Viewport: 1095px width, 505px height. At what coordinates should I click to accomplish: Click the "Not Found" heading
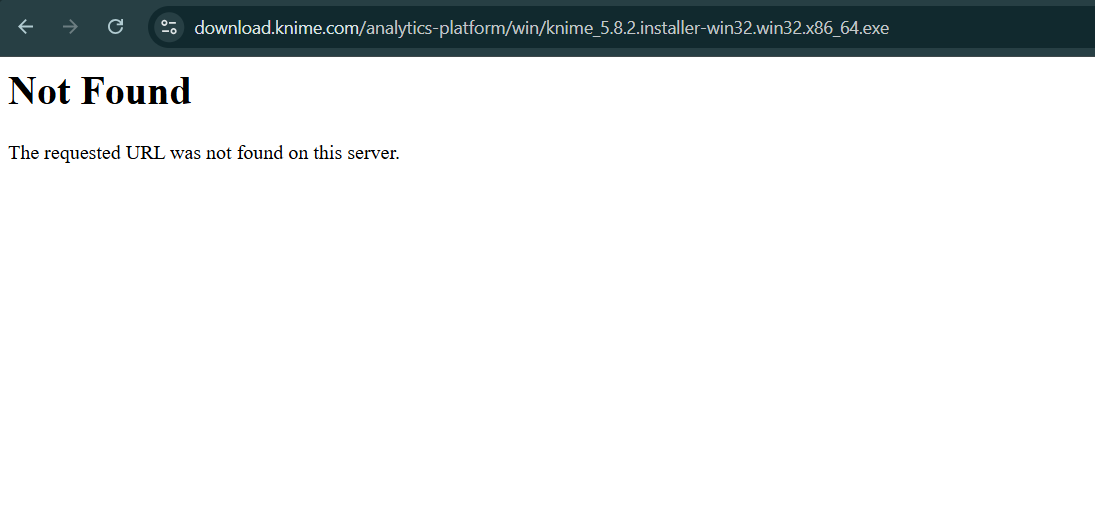pos(100,91)
